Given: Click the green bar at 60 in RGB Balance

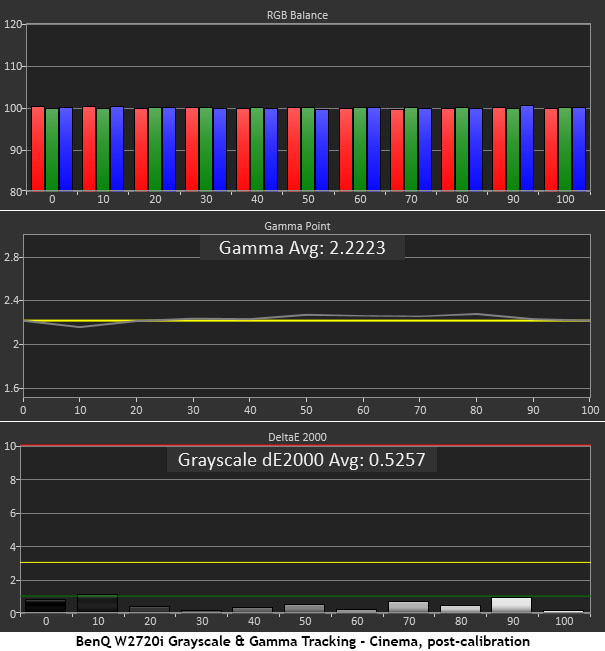Looking at the screenshot, I should [x=360, y=149].
